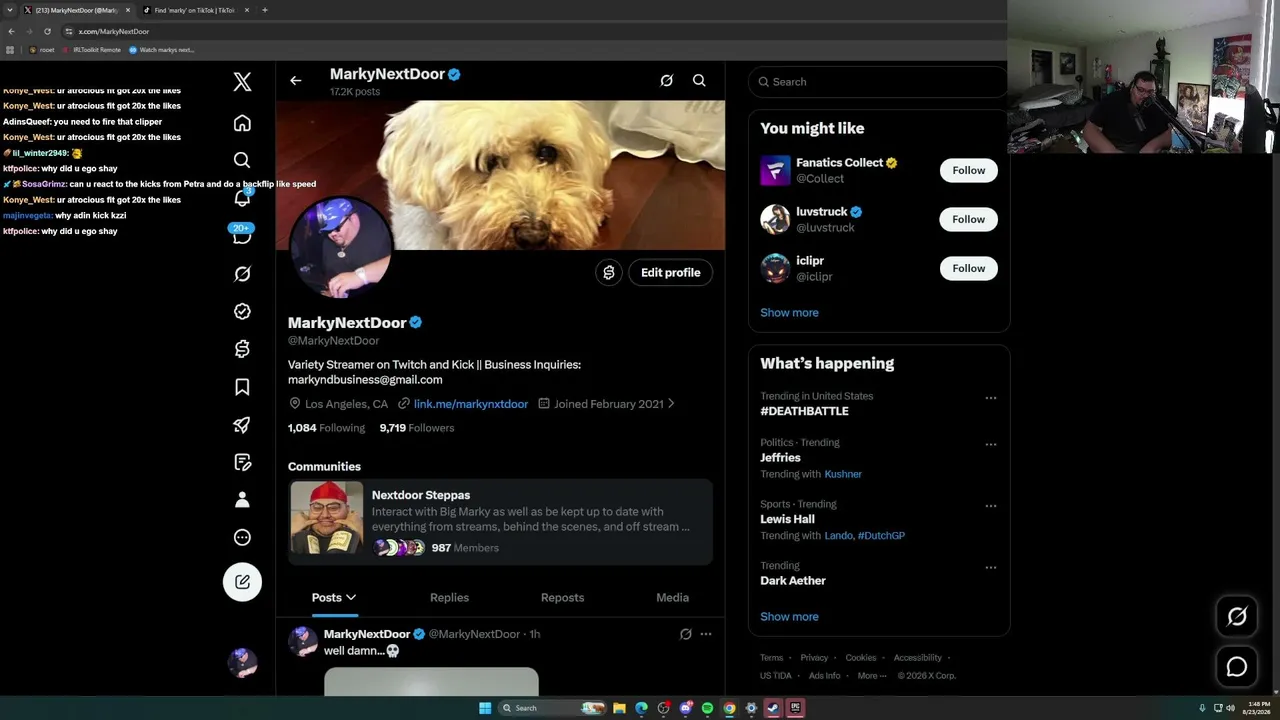Open the X logo home link
1280x720 pixels.
242,82
